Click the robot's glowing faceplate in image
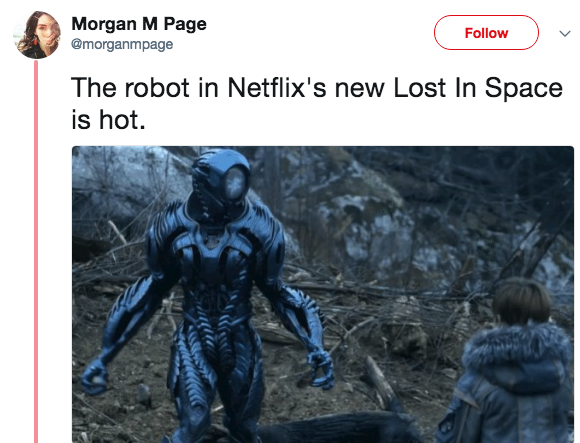Screen dimensions: 580x443 (235, 183)
